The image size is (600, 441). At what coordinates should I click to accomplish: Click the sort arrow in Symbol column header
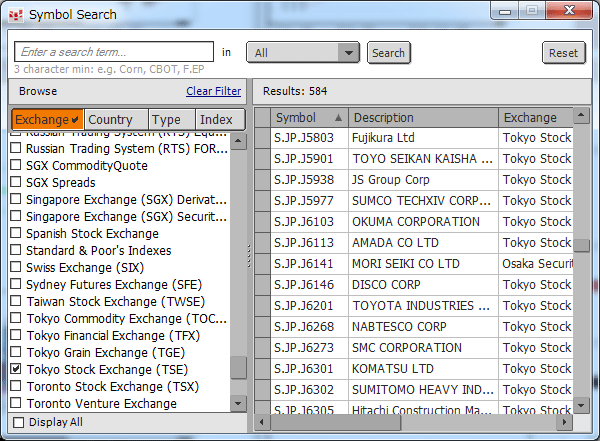[338, 118]
